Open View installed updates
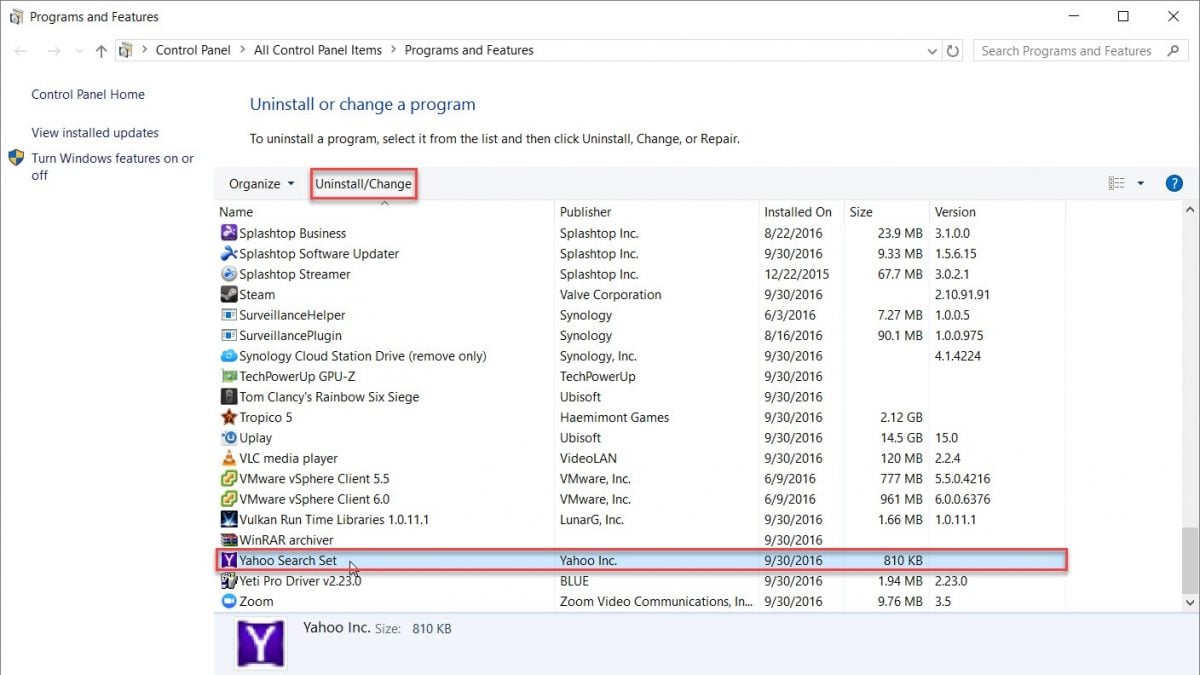The image size is (1200, 675). [x=93, y=132]
